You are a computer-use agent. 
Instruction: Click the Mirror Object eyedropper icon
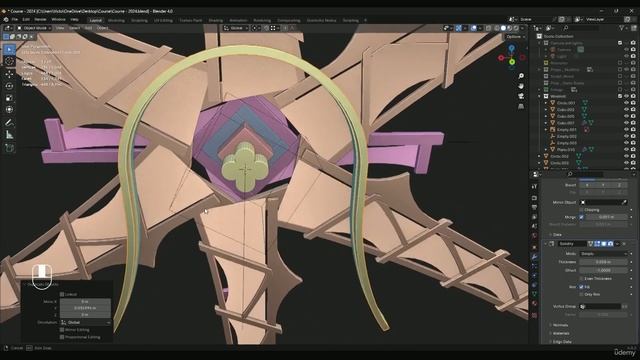tap(624, 202)
